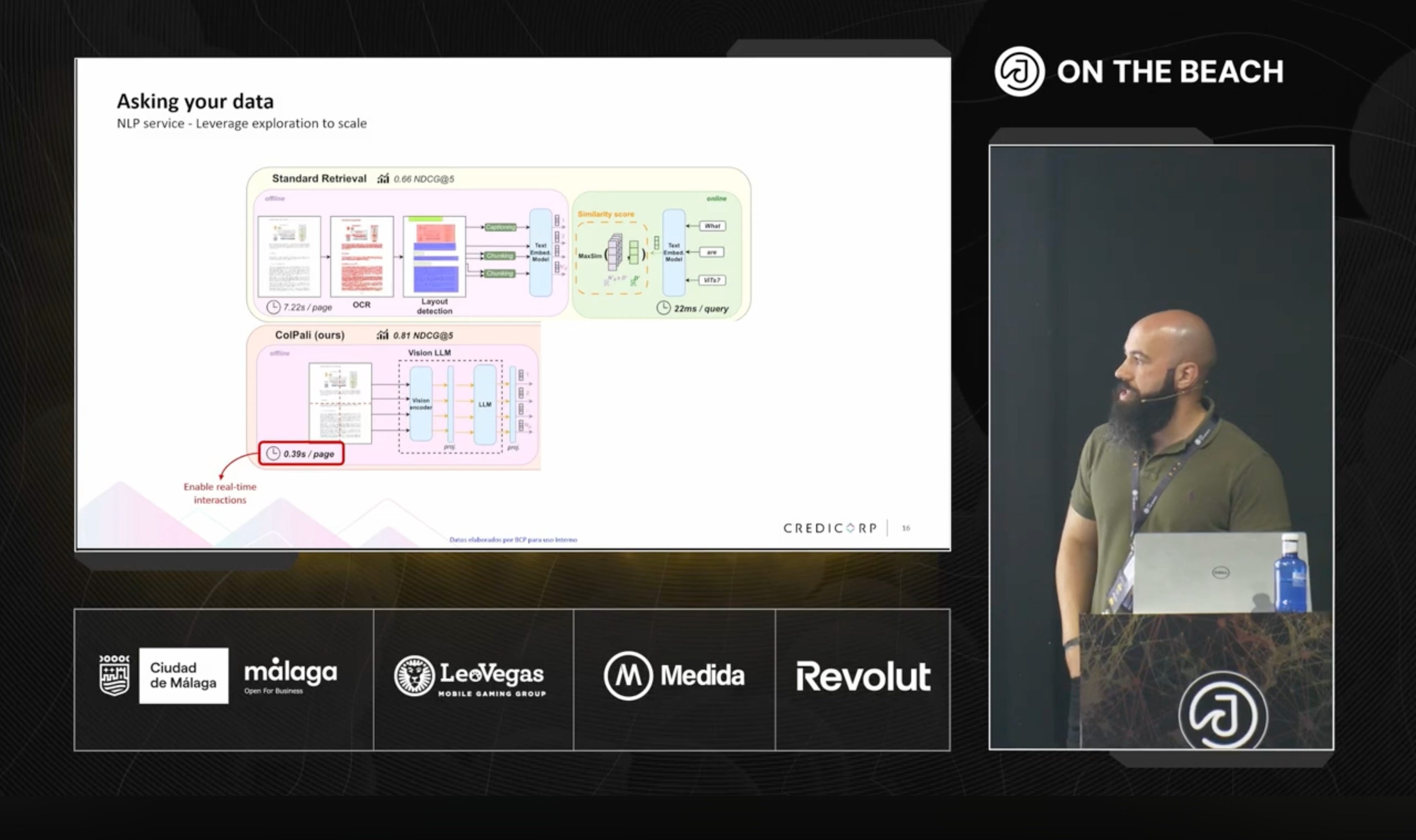Select the Revolut sponsor logo

coord(863,677)
